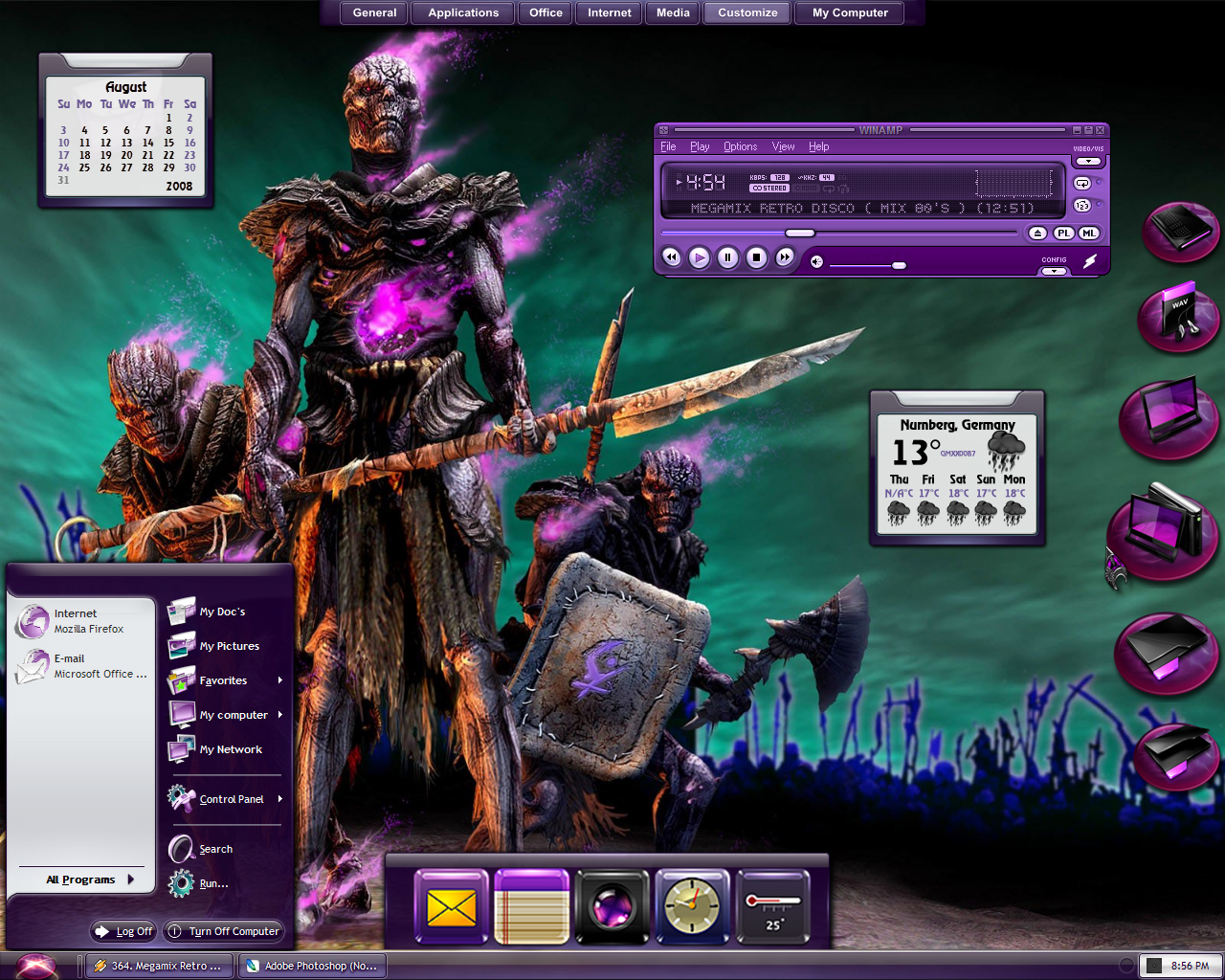Open the notepad dock icon

click(532, 907)
